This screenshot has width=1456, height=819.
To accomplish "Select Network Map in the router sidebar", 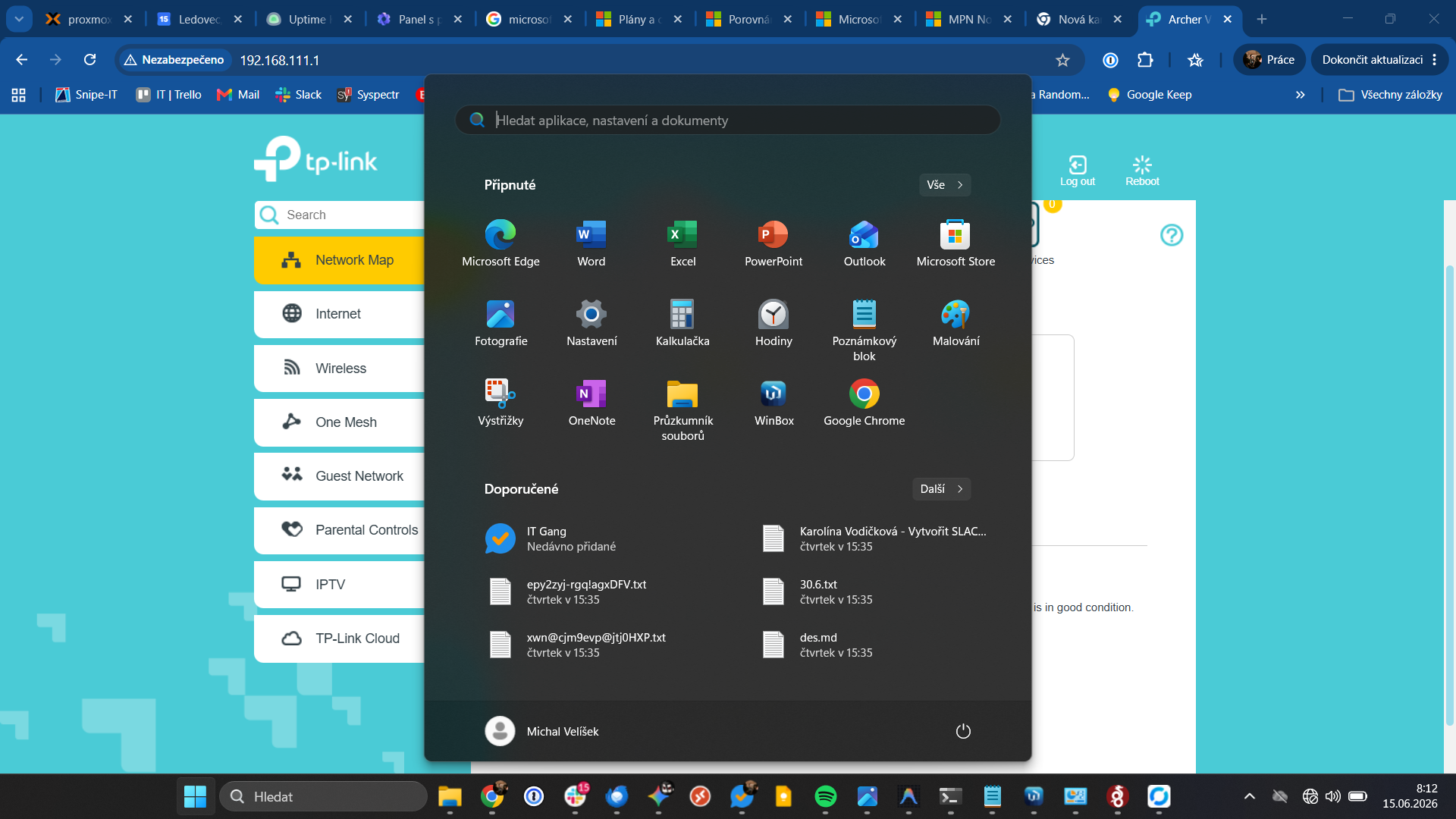I will 339,260.
